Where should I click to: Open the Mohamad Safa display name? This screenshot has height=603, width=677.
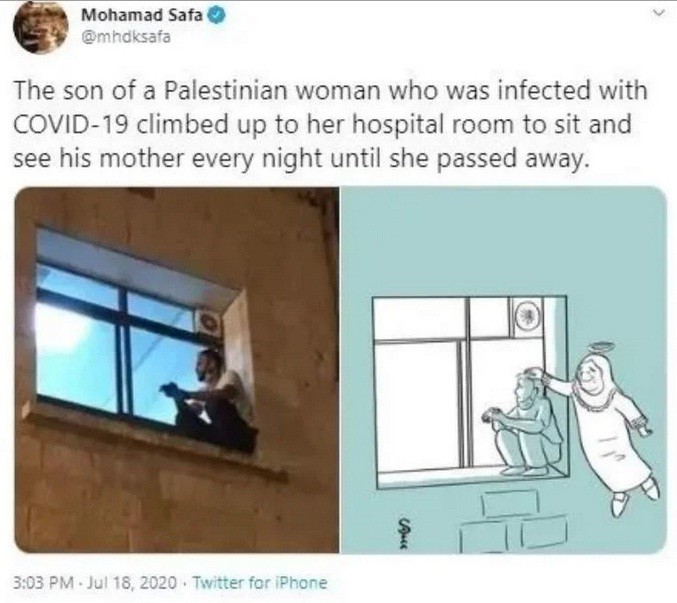point(142,16)
